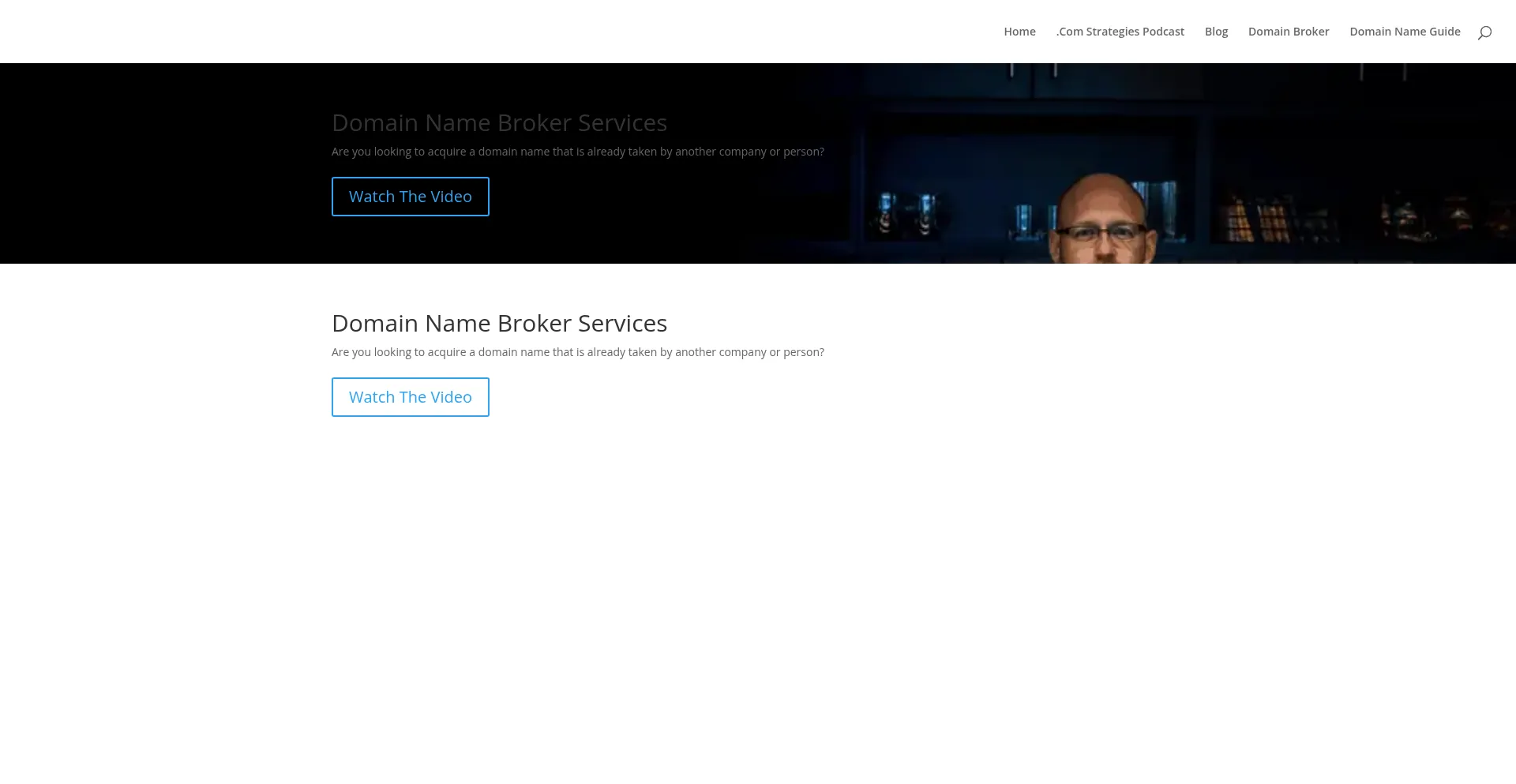This screenshot has width=1516, height=784.
Task: Select Domain Broker in the navigation
Action: coord(1288,32)
